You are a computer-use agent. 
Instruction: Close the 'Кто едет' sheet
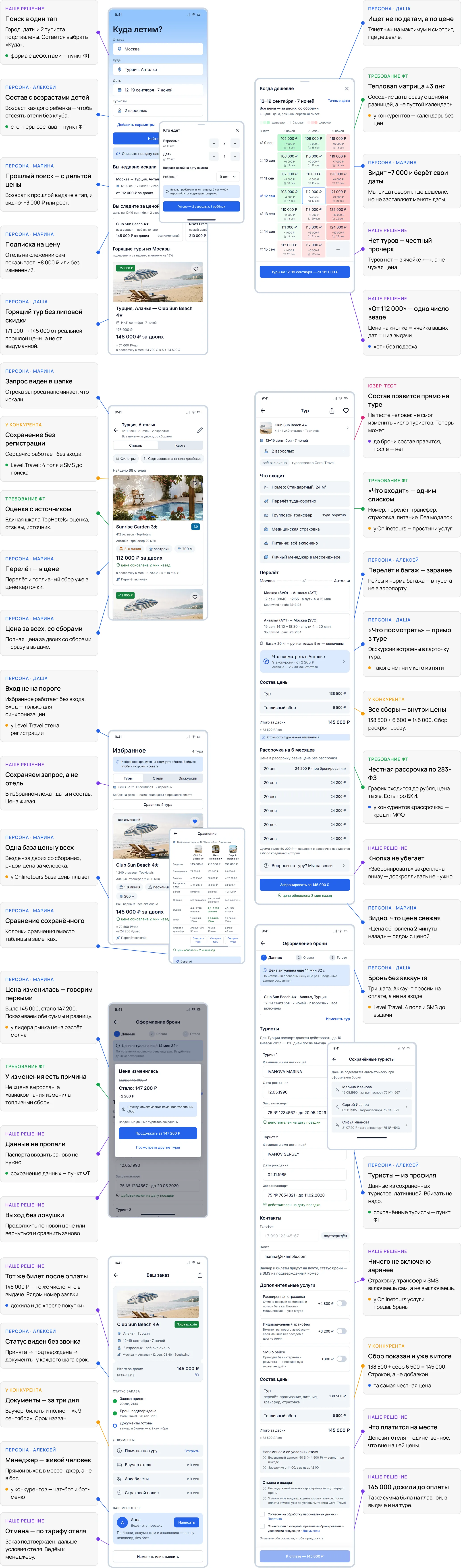click(237, 130)
